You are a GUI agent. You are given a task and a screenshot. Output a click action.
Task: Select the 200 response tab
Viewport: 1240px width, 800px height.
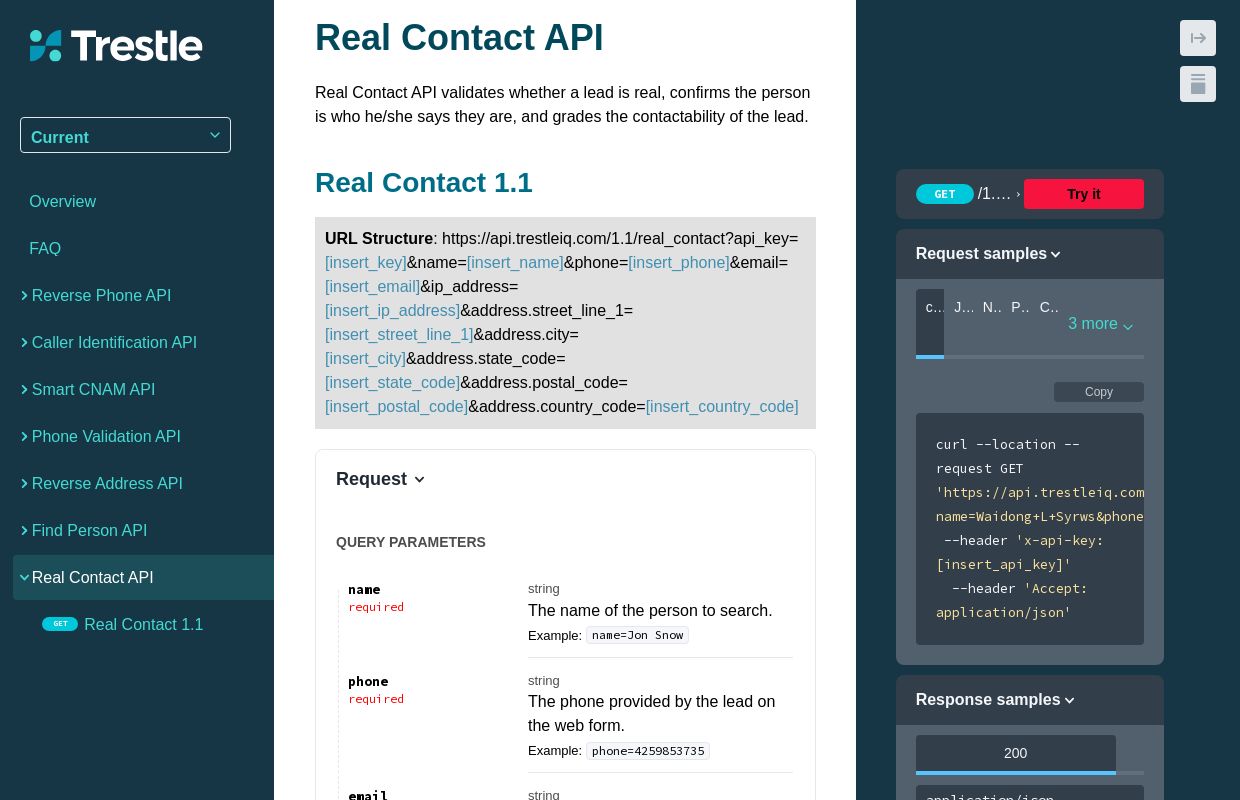tap(1015, 754)
